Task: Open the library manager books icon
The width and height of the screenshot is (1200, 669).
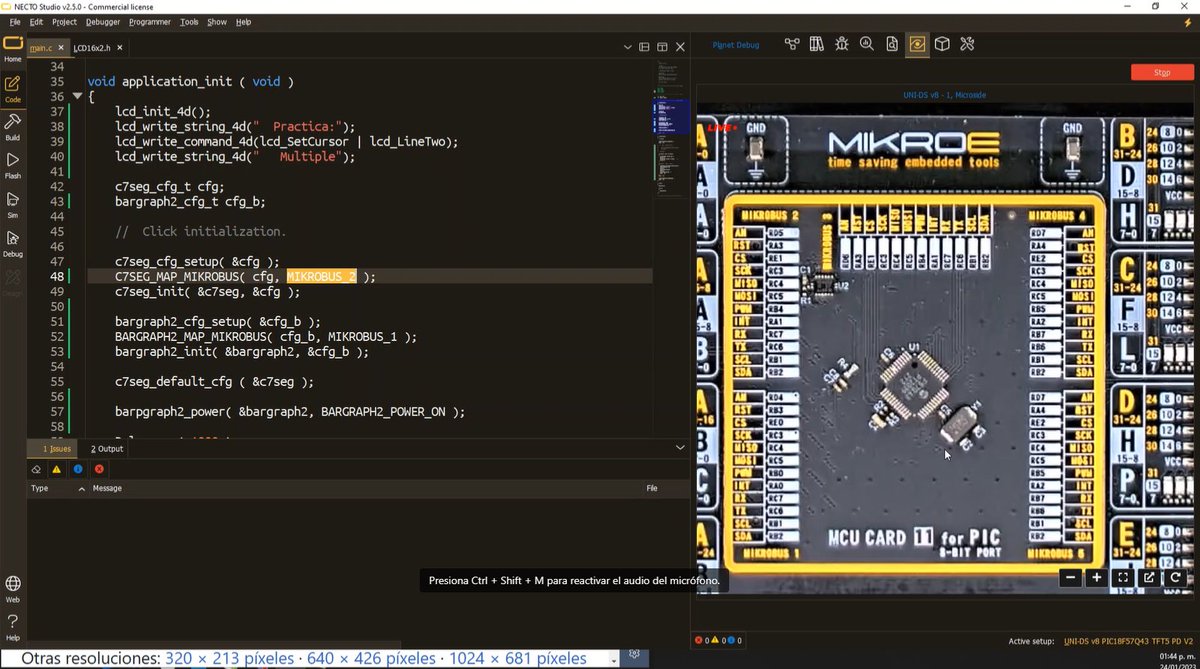Action: 817,44
